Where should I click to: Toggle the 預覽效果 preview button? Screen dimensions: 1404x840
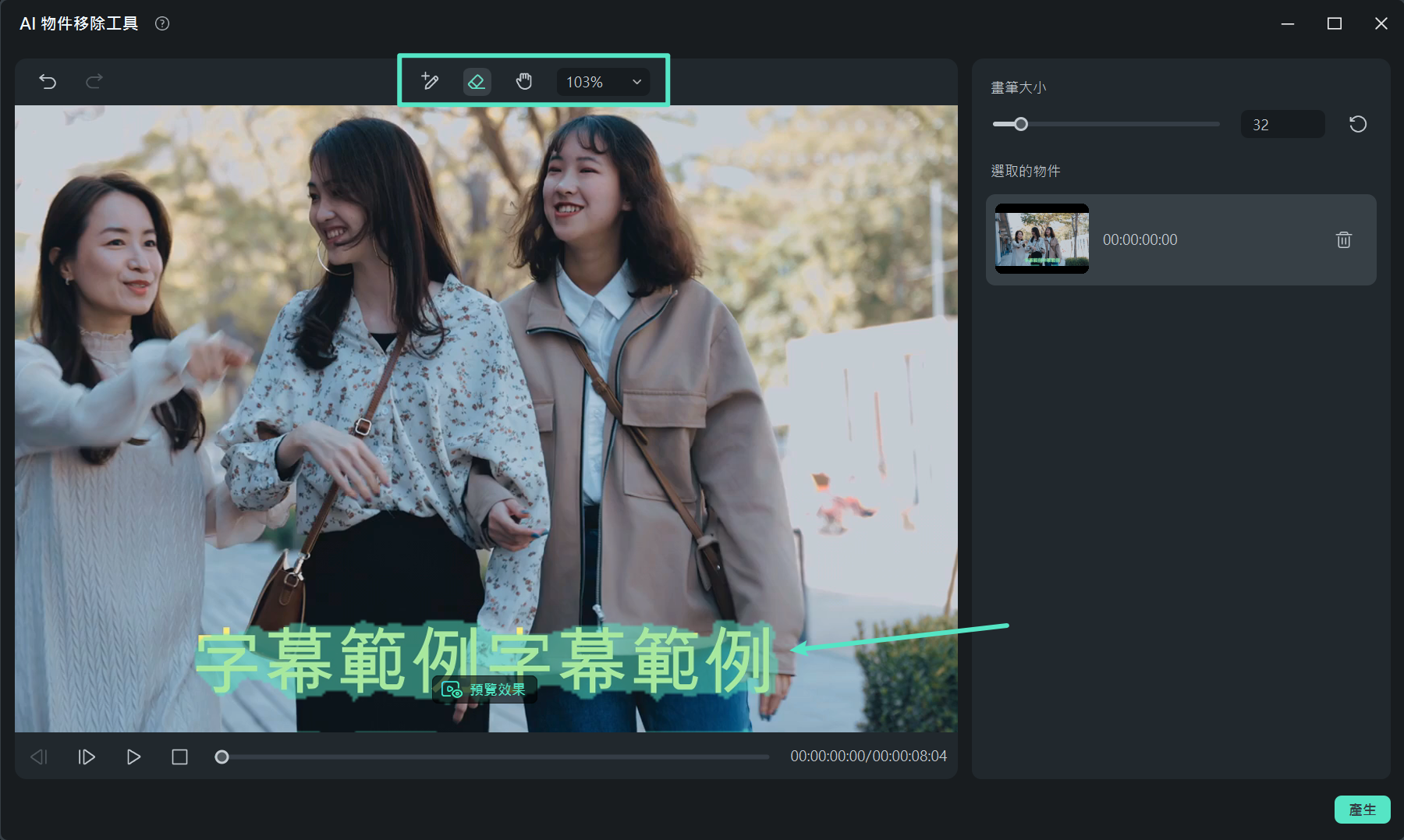(x=484, y=689)
